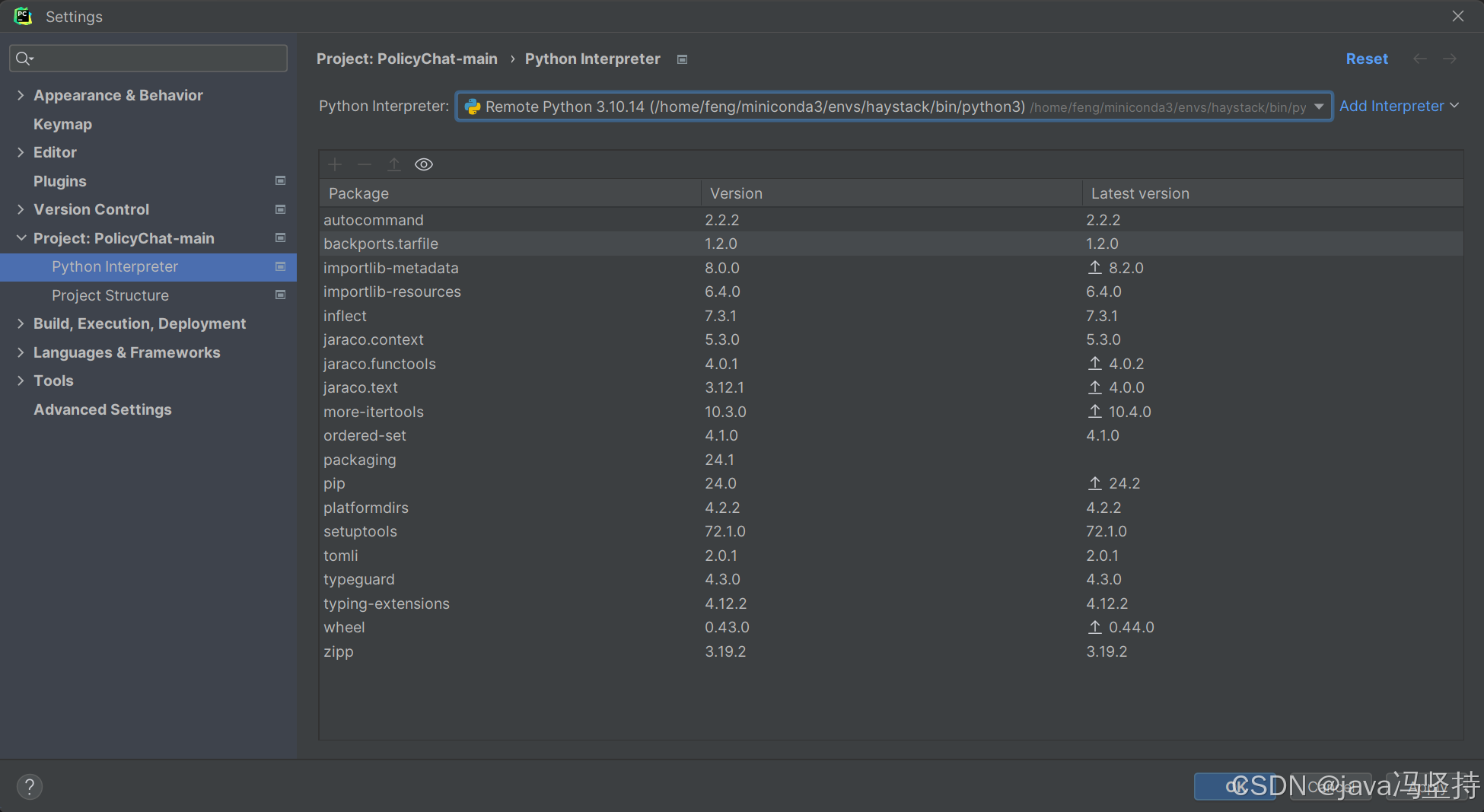
Task: Expand the Appearance & Behavior section
Action: click(x=21, y=94)
